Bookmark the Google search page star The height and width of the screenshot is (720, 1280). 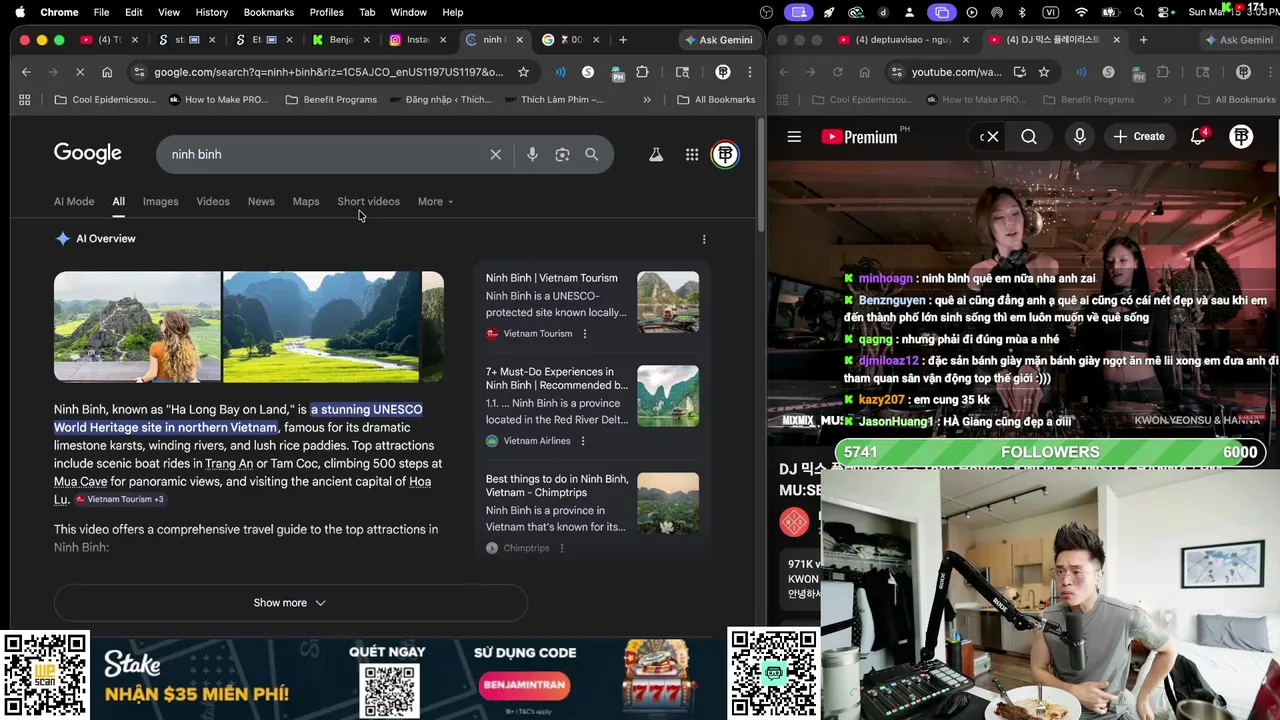click(523, 72)
